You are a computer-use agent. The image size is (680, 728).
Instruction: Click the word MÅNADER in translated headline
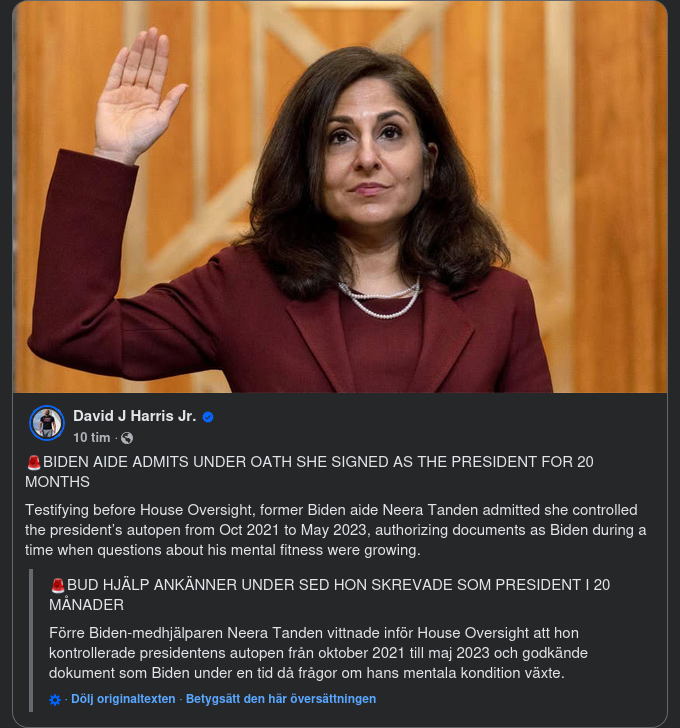tap(86, 605)
